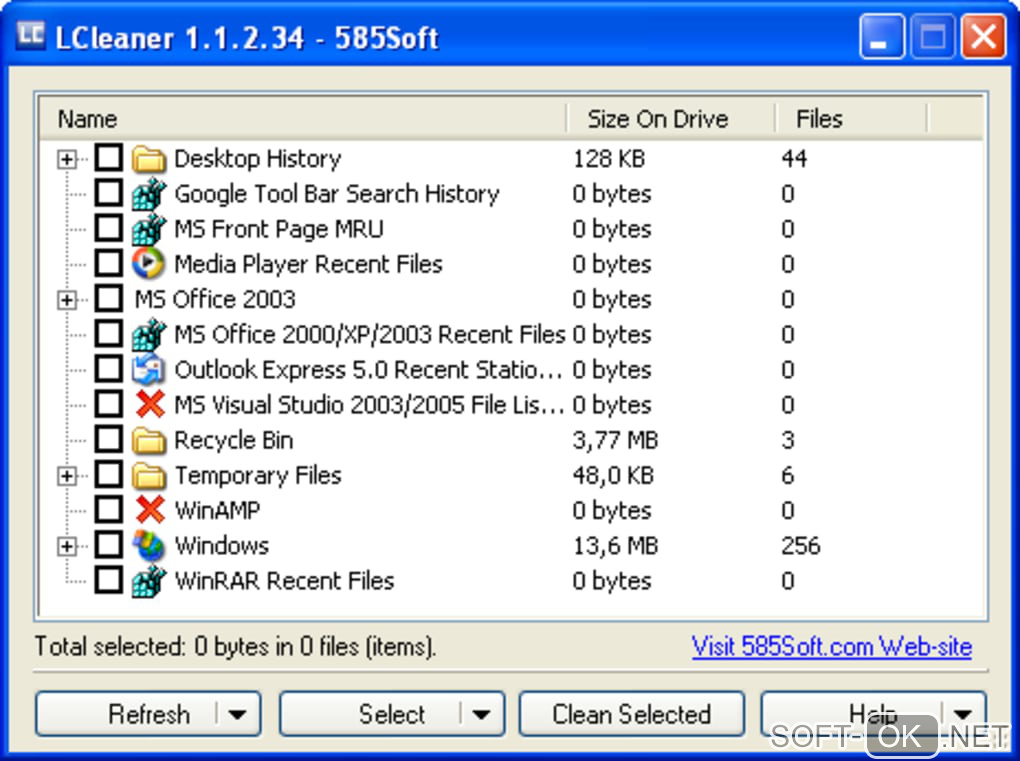The image size is (1020, 761).
Task: Click the 13,6 MB size value
Action: point(615,546)
